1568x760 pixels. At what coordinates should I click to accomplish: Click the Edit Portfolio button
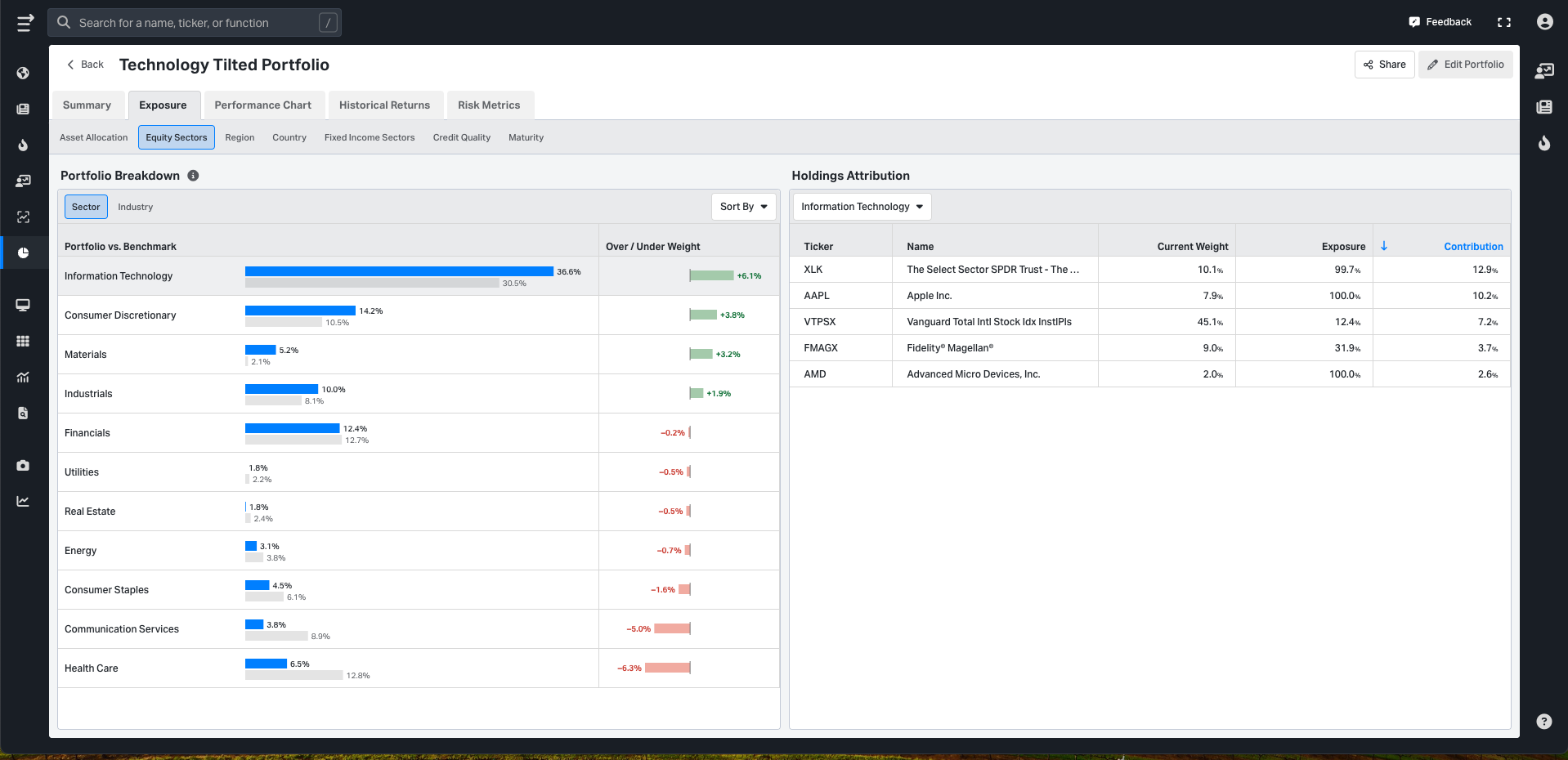pos(1465,65)
